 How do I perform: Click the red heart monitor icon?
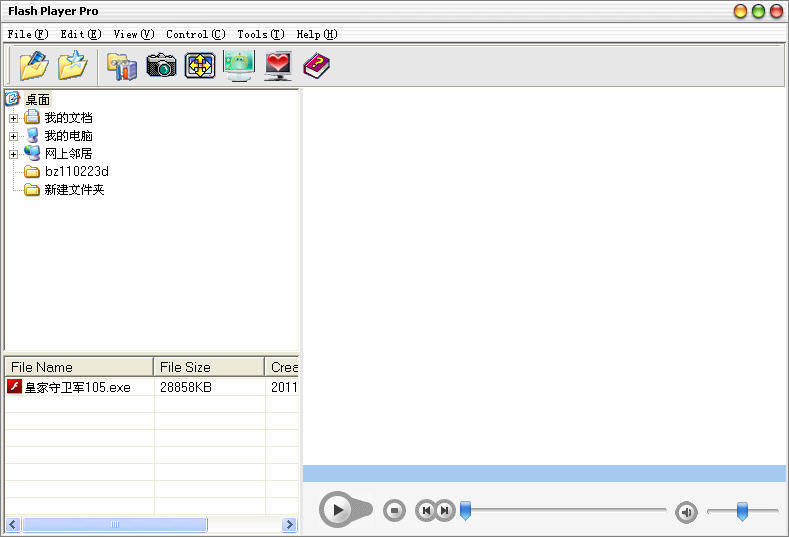(x=278, y=66)
